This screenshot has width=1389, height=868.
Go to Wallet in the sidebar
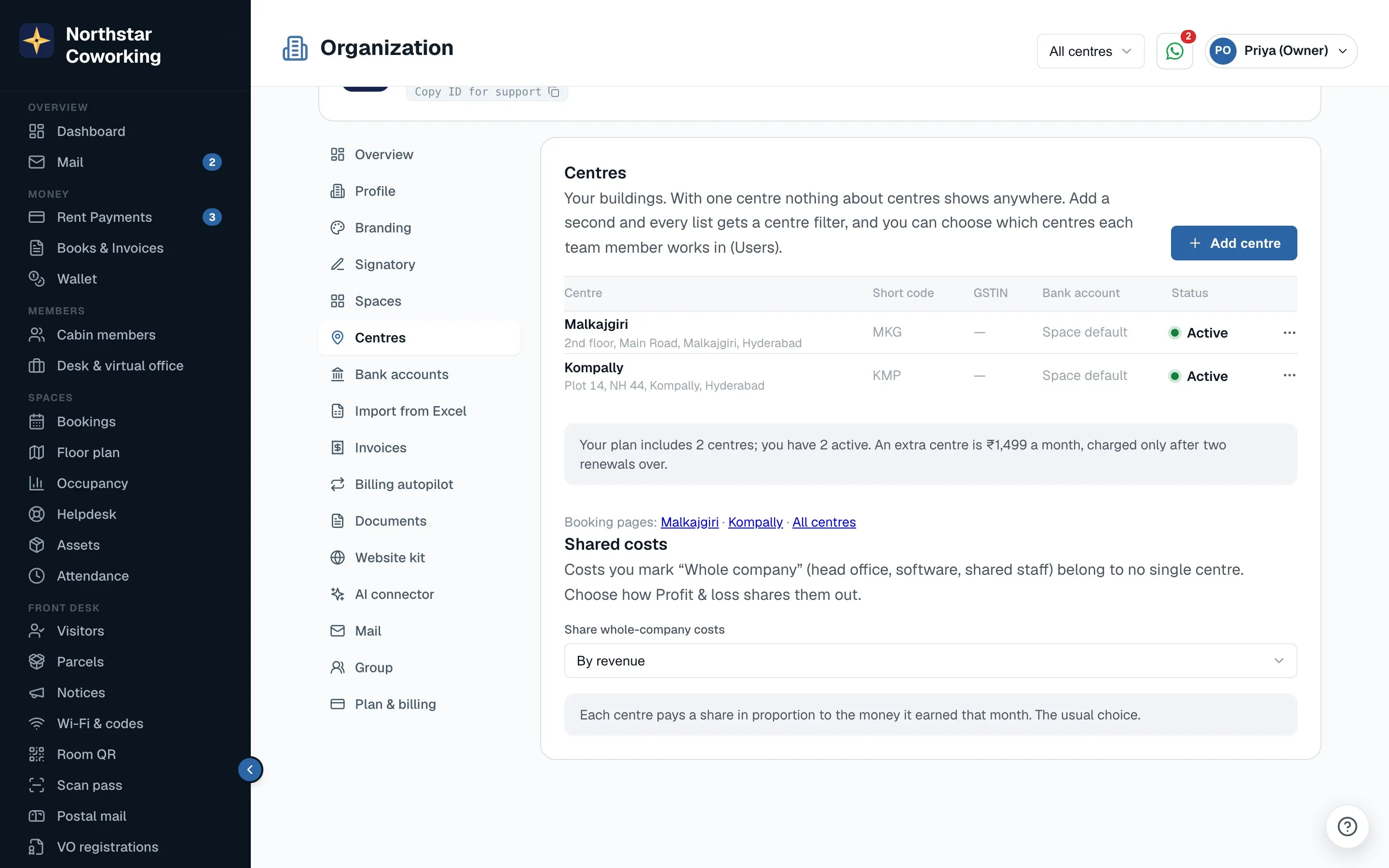[125, 279]
